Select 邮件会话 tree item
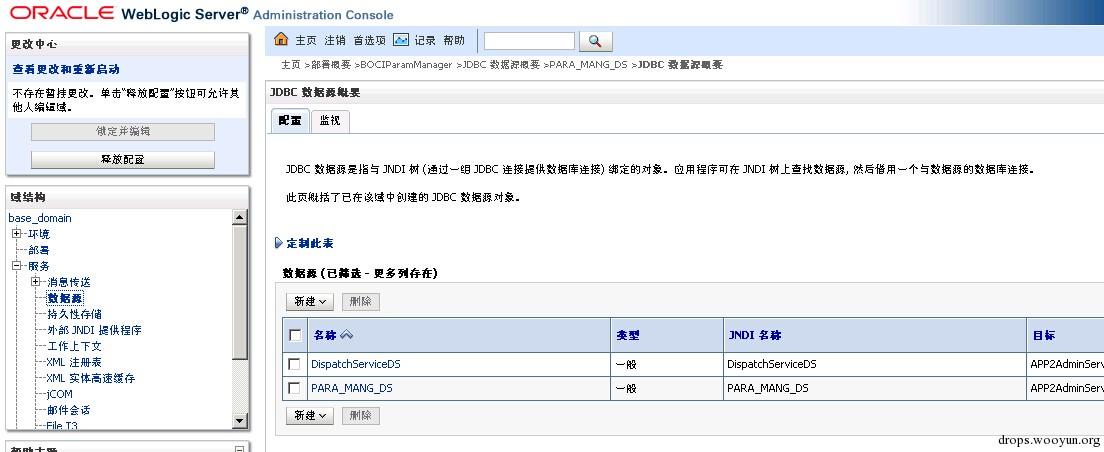The height and width of the screenshot is (452, 1104). click(68, 410)
